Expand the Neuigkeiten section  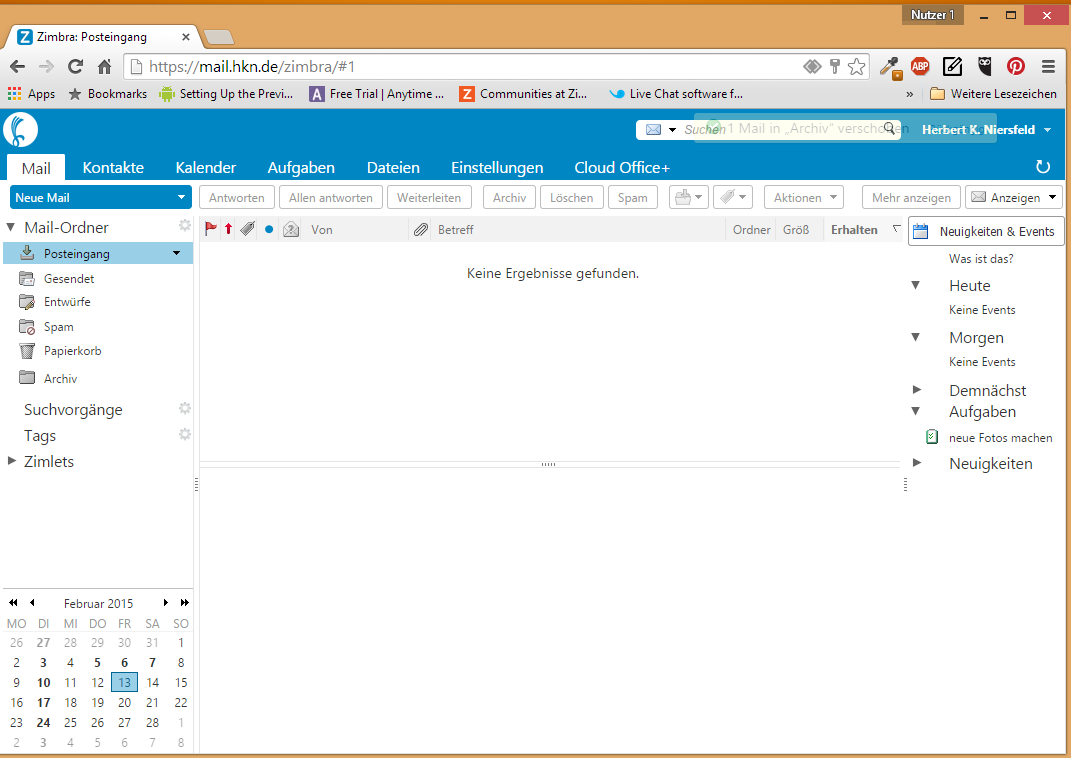pos(916,463)
